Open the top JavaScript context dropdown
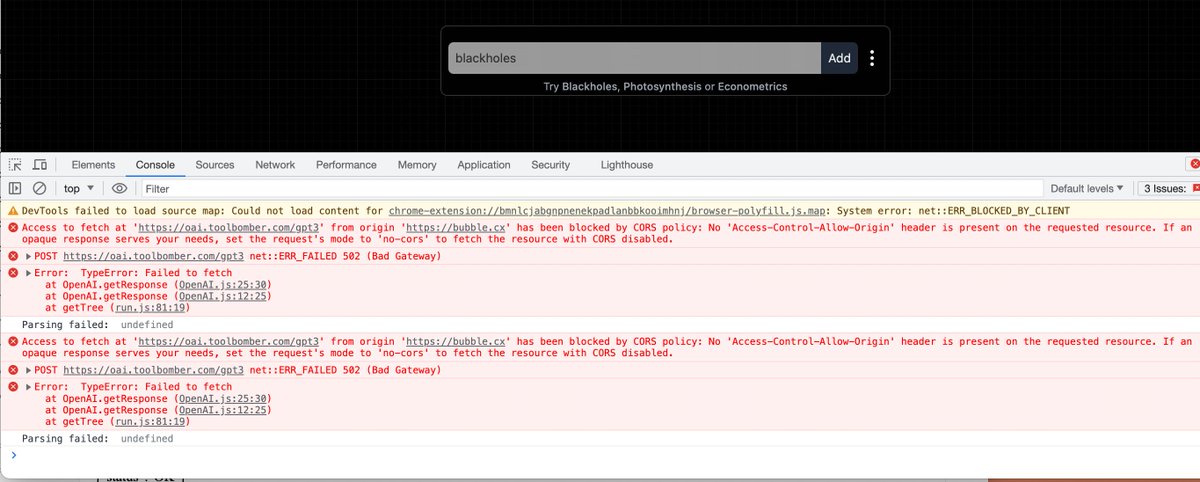 coord(79,188)
